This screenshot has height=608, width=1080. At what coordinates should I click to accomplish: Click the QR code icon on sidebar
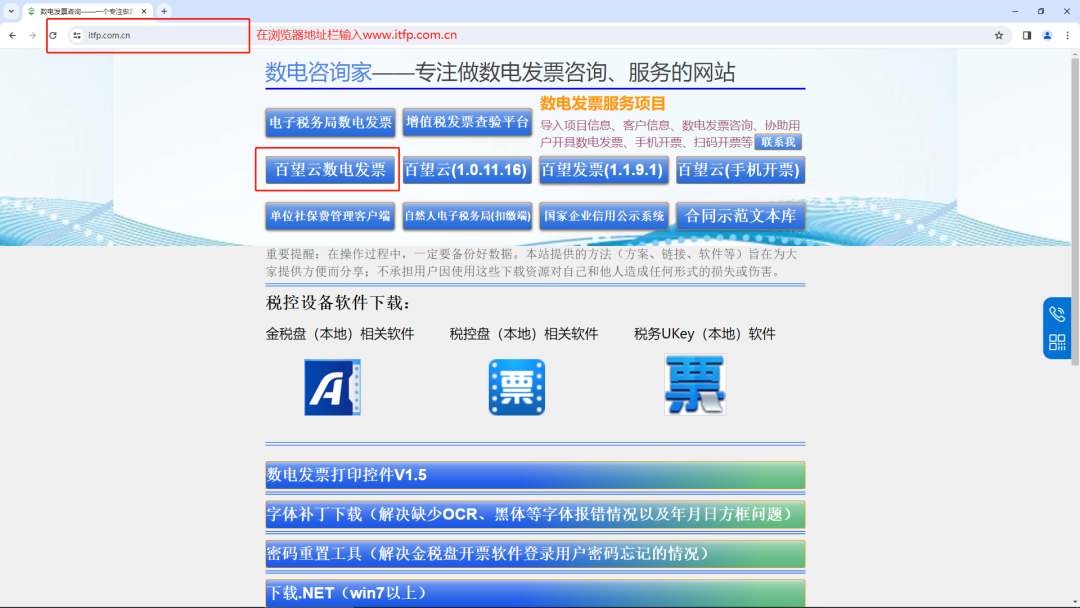(1057, 342)
